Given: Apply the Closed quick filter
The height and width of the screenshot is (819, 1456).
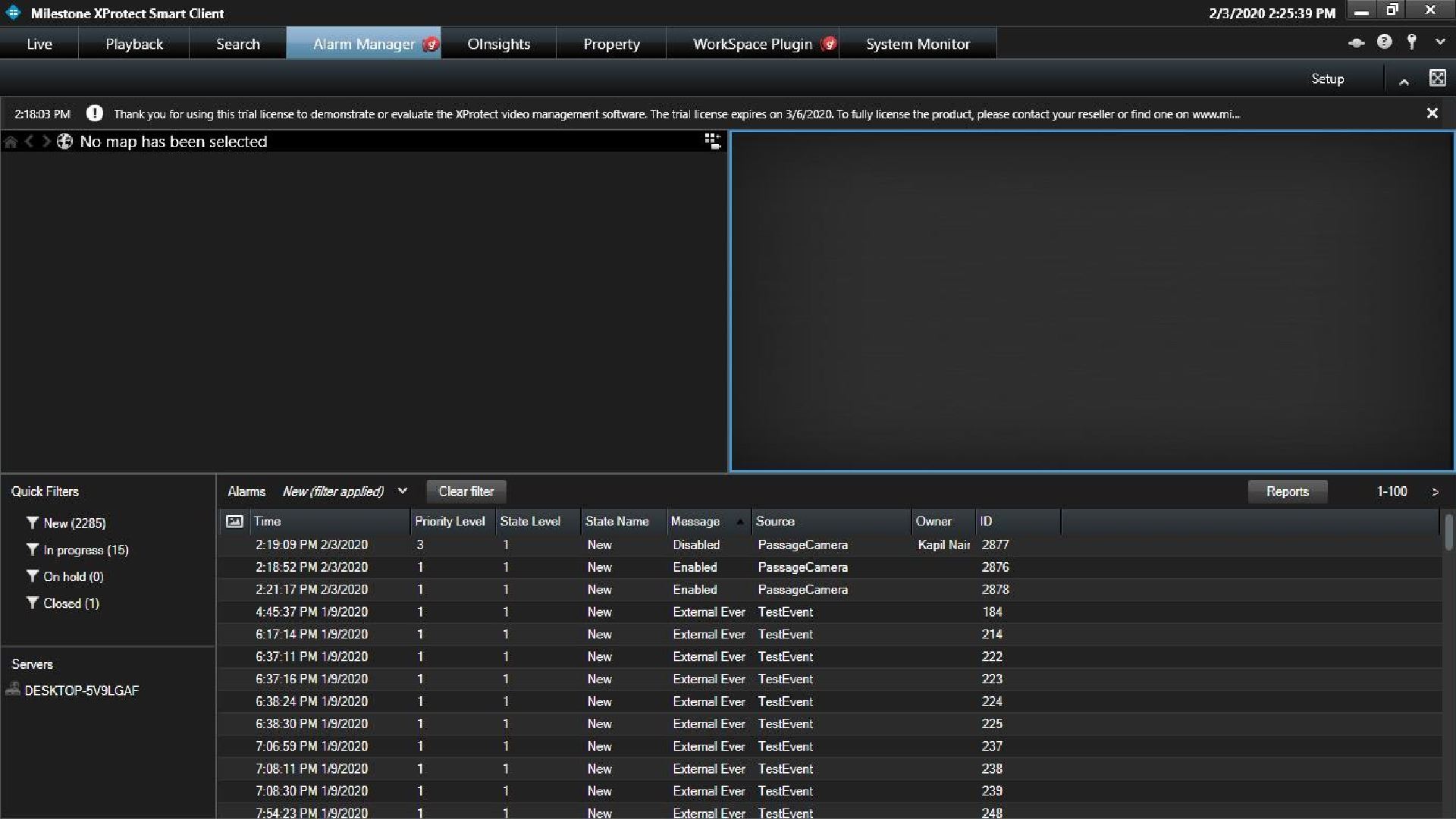Looking at the screenshot, I should [x=63, y=604].
